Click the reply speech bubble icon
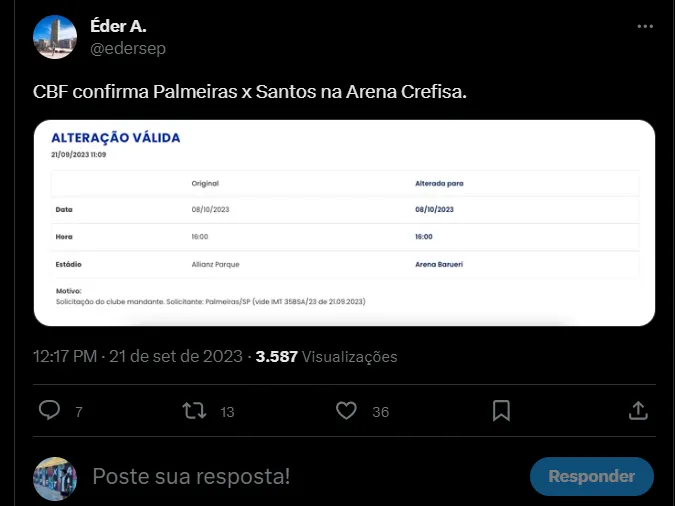This screenshot has height=506, width=675. [x=49, y=411]
